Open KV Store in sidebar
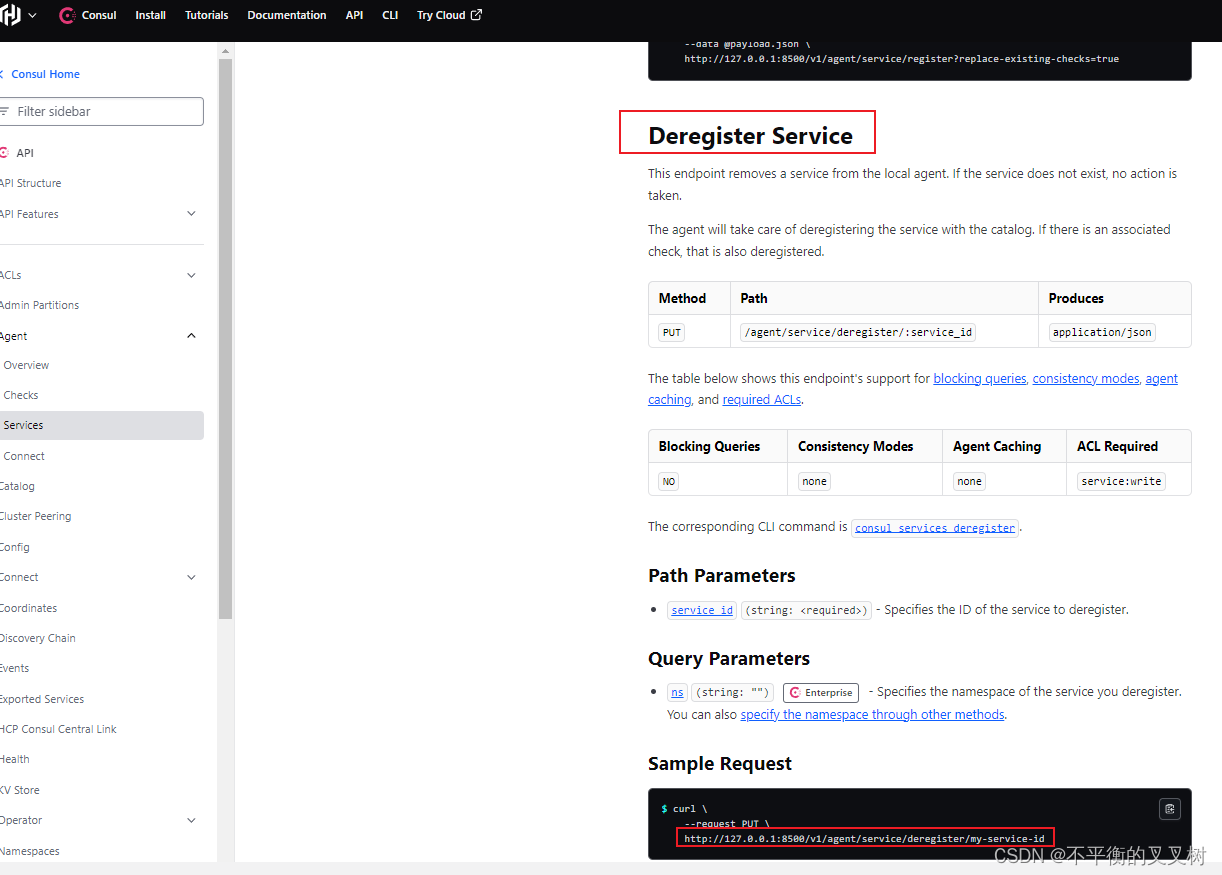 [20, 790]
